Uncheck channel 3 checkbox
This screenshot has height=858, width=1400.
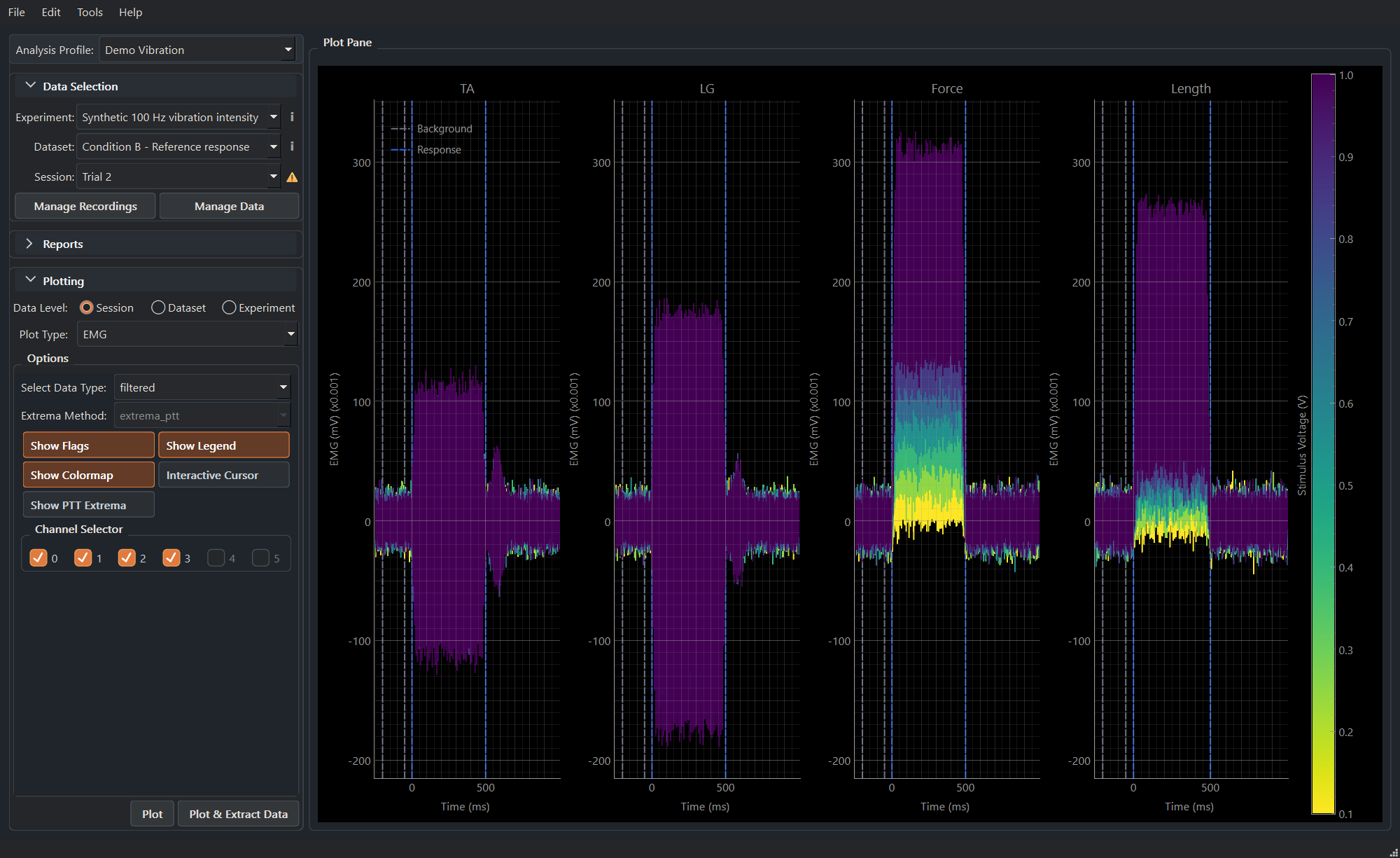[171, 558]
